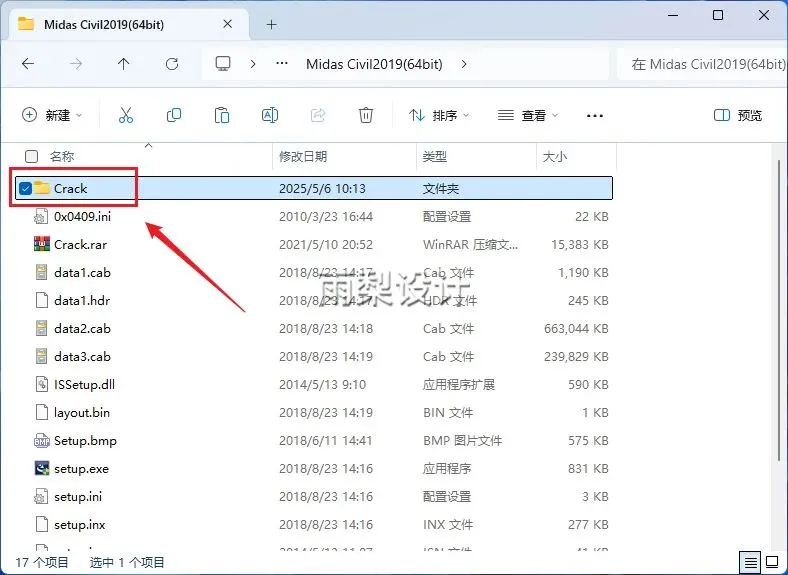Screen dimensions: 788x575
Task: Click the This PC monitor icon
Action: (x=223, y=64)
